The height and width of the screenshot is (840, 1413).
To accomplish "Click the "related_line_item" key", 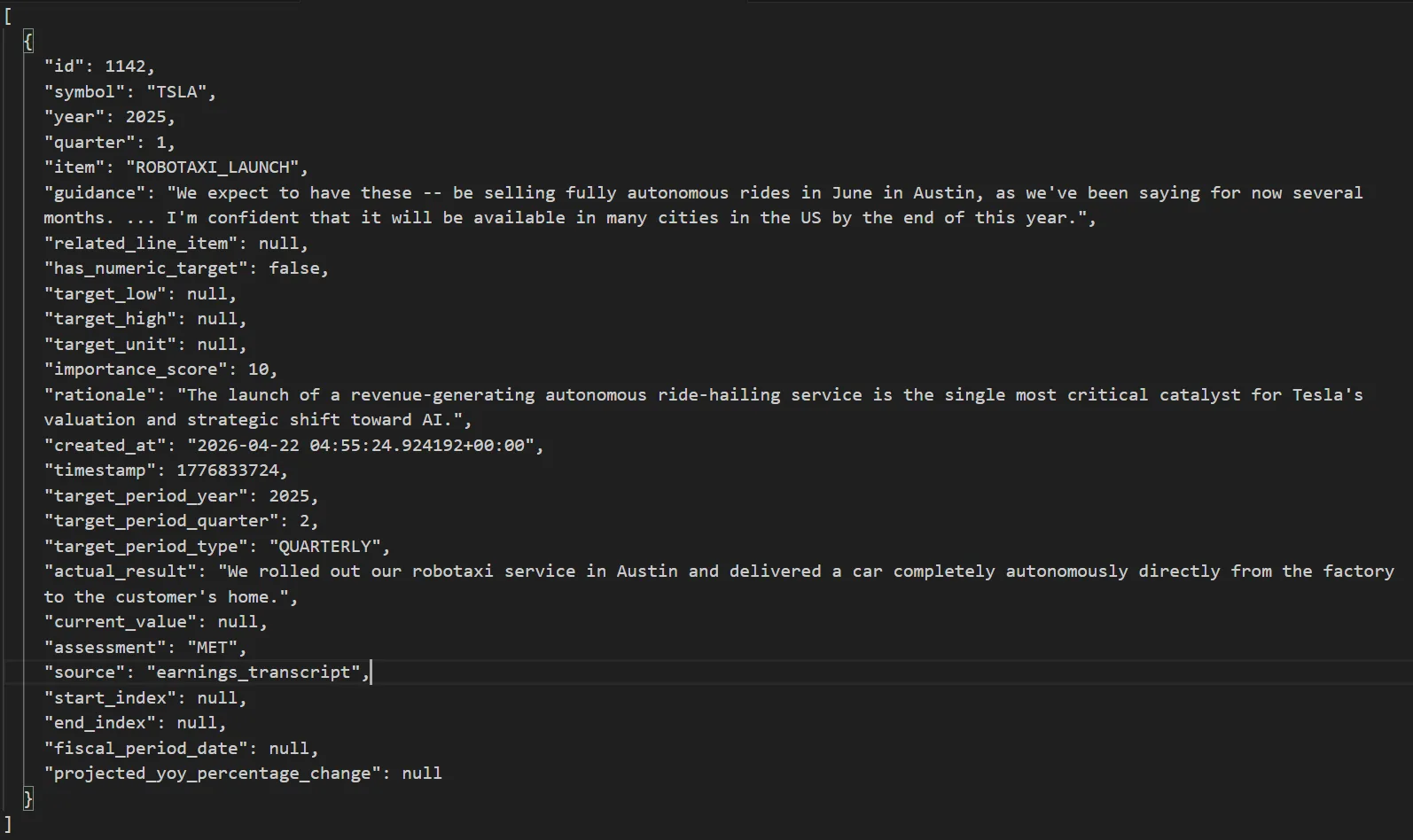I will [141, 244].
